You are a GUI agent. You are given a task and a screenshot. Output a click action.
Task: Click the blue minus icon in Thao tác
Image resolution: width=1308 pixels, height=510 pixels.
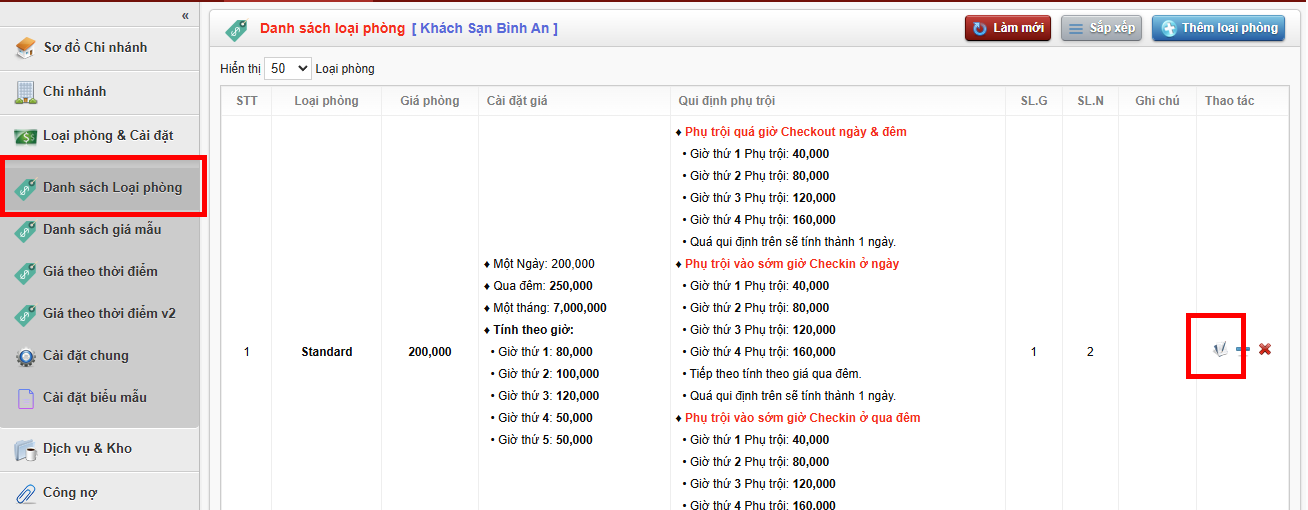pyautogui.click(x=1243, y=349)
